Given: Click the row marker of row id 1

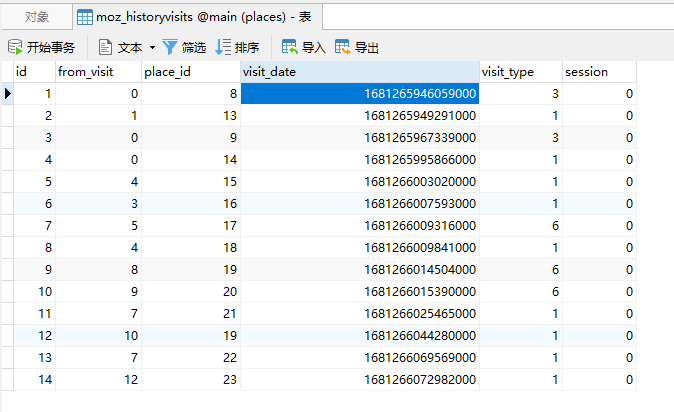Looking at the screenshot, I should [x=8, y=93].
